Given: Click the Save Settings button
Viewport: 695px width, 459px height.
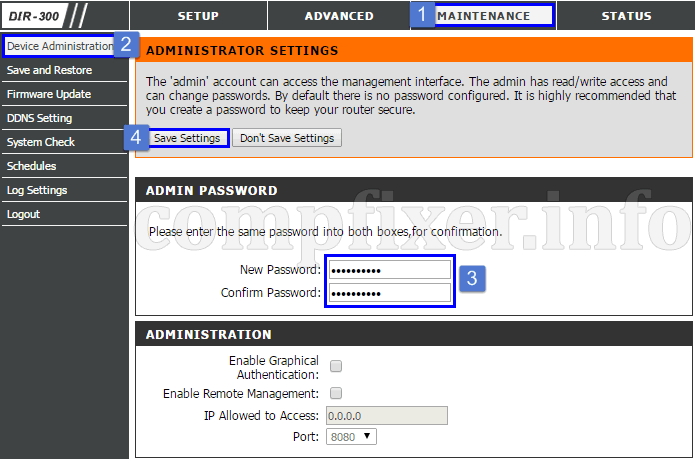Looking at the screenshot, I should tap(187, 138).
